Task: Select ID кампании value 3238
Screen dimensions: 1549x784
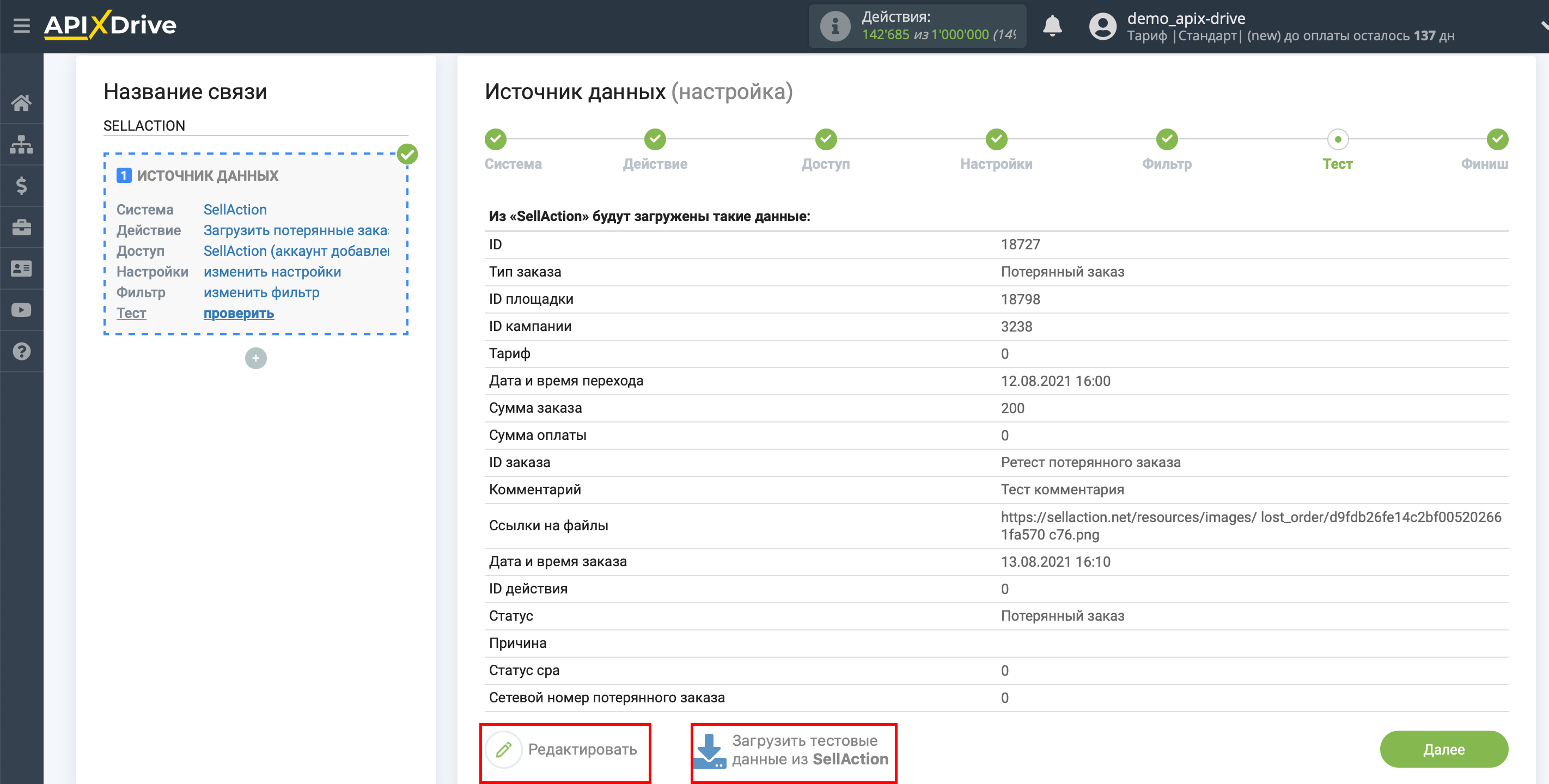Action: pyautogui.click(x=1016, y=327)
